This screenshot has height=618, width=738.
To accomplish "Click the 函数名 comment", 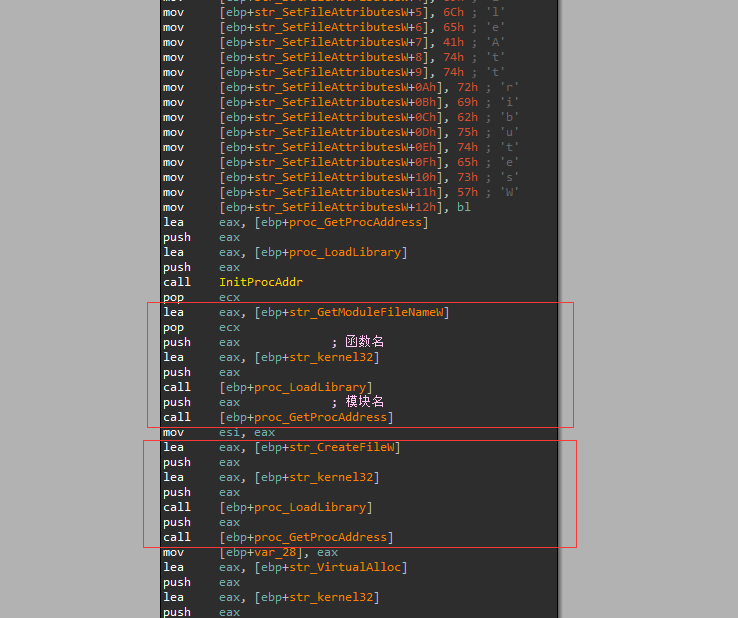I will (365, 342).
